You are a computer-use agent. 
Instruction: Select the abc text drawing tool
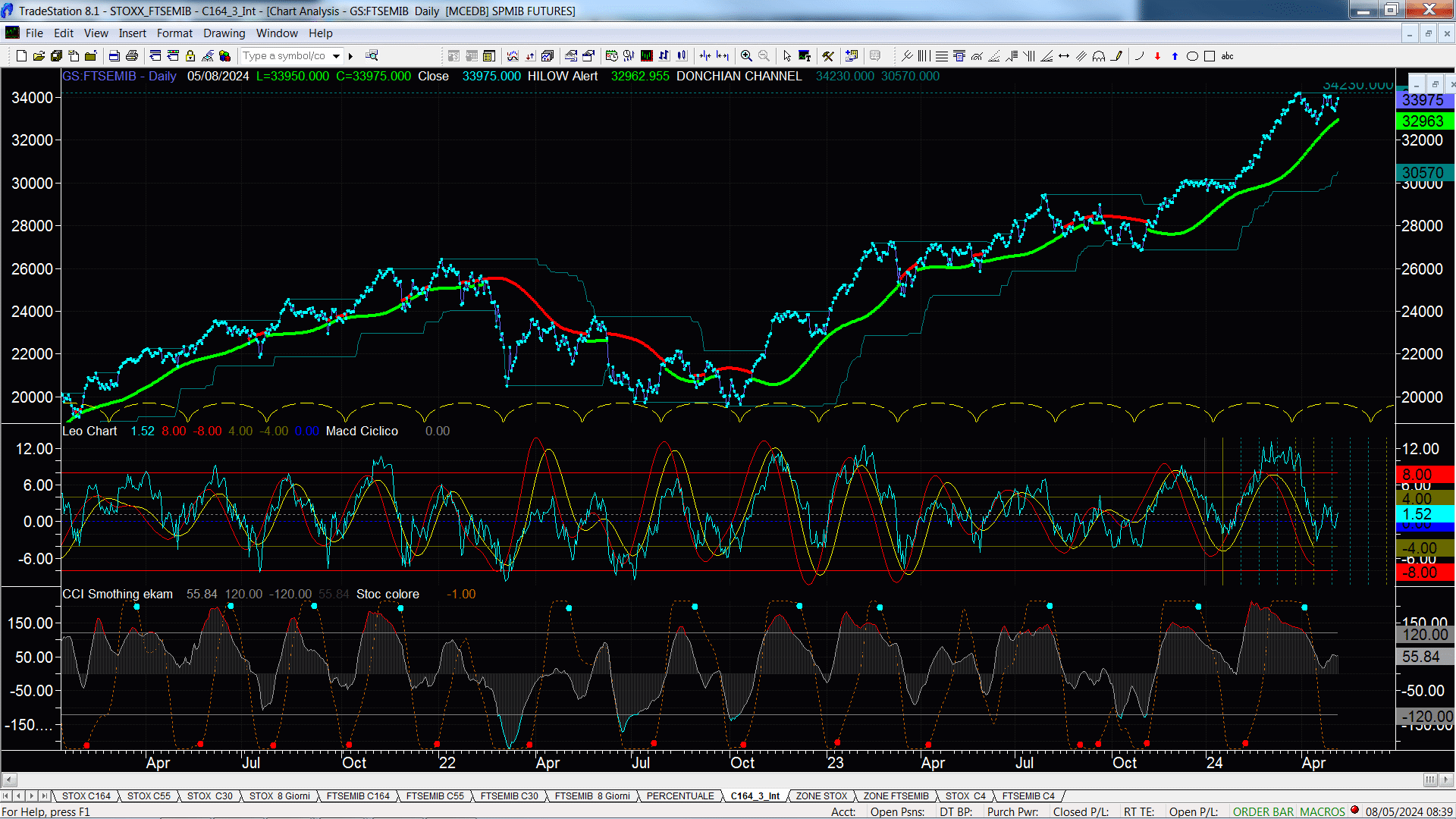[x=1228, y=56]
